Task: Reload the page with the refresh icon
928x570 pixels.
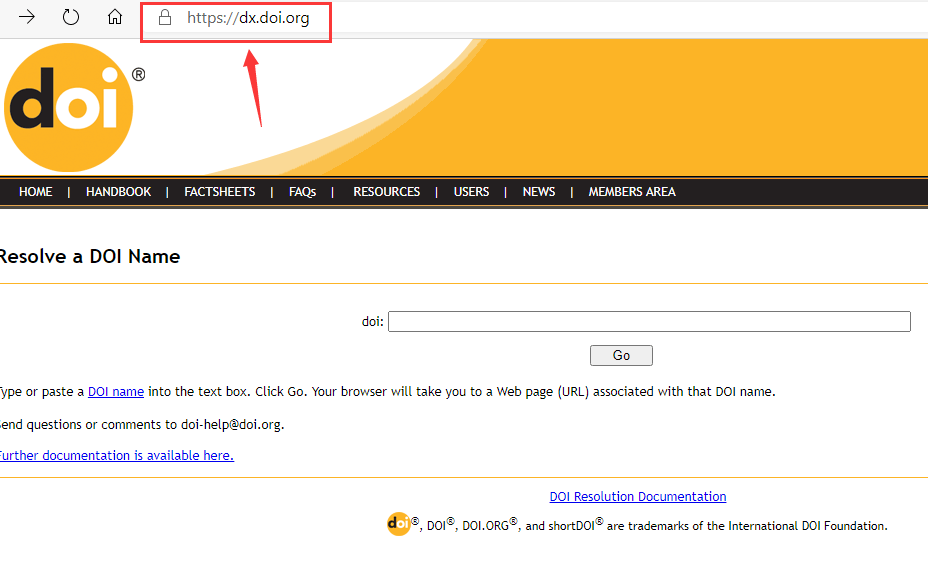Action: [x=71, y=18]
